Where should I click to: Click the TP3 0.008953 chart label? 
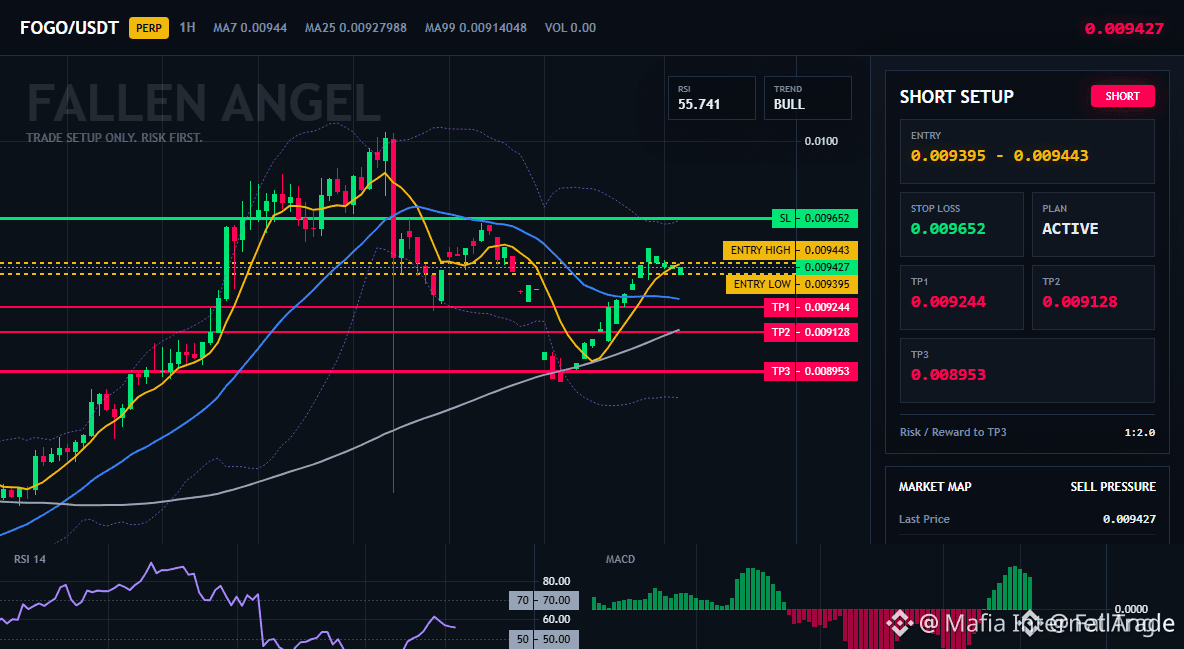[x=811, y=371]
